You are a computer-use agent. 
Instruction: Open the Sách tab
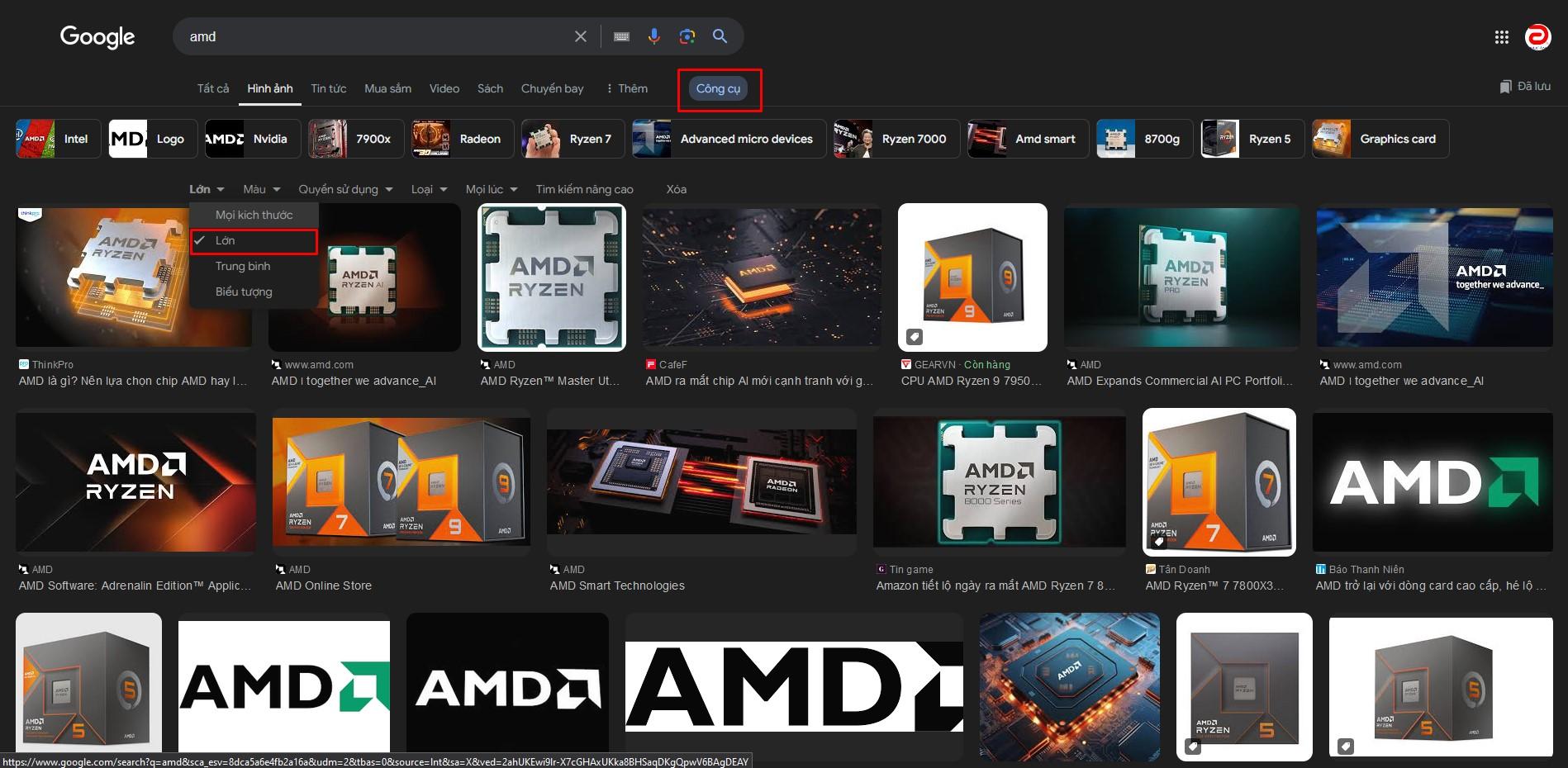click(x=490, y=88)
